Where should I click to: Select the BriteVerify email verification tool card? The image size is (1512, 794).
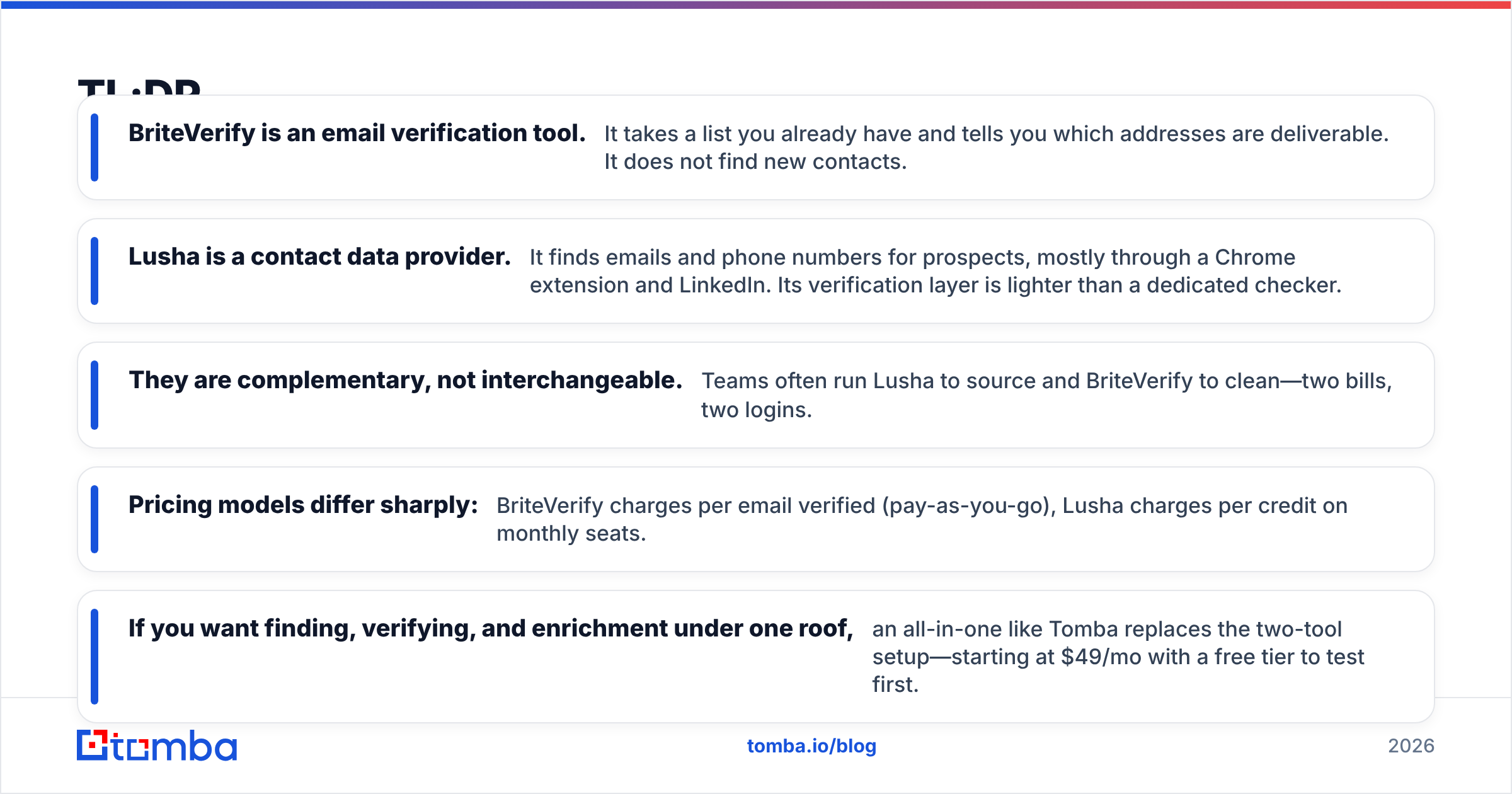tap(756, 147)
